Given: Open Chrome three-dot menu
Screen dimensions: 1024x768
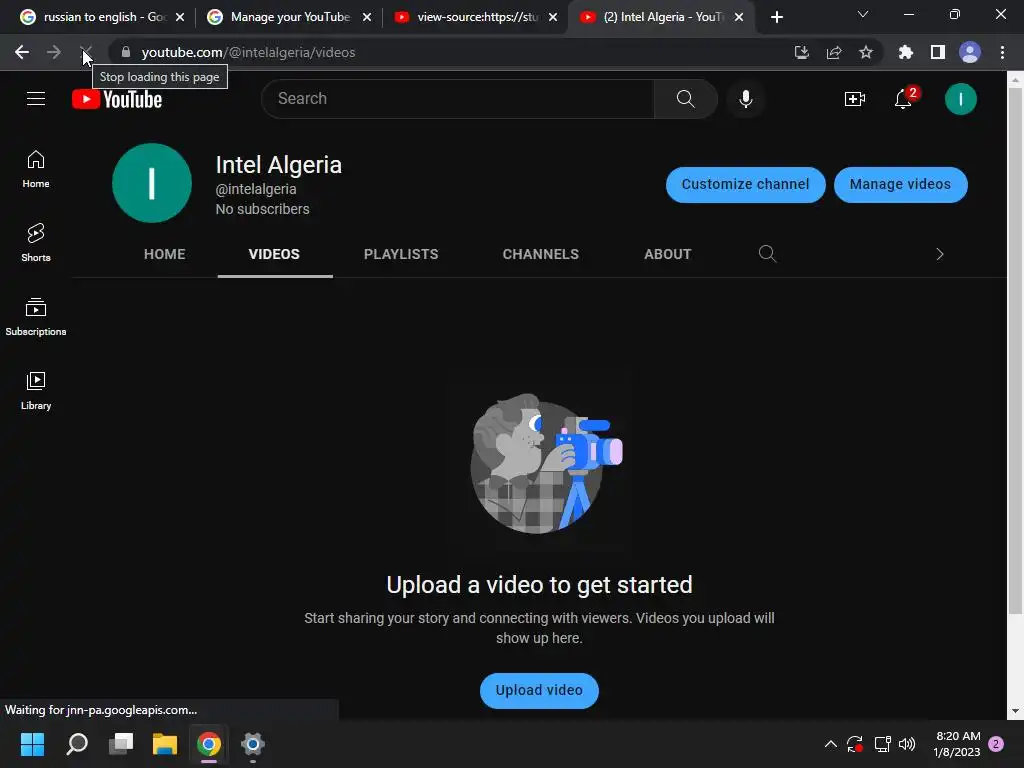Looking at the screenshot, I should click(x=1002, y=52).
